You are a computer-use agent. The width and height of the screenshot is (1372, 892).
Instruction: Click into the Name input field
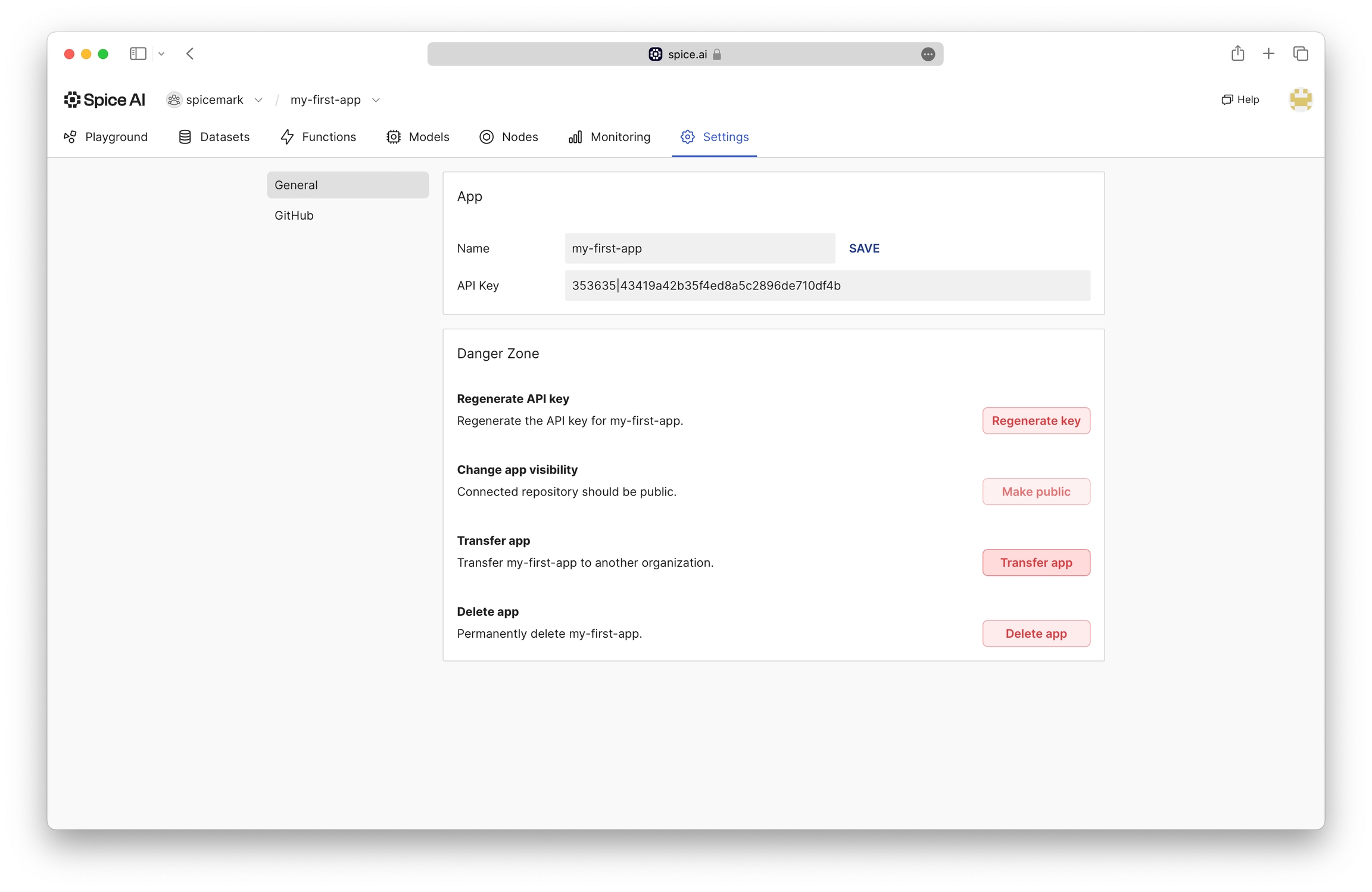click(x=699, y=248)
